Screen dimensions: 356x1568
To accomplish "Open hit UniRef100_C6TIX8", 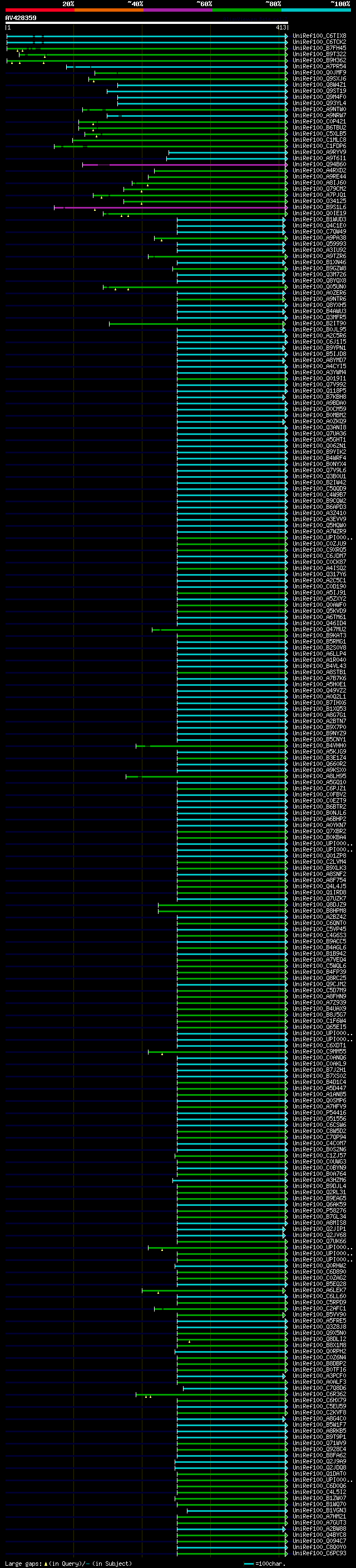I will [x=319, y=36].
